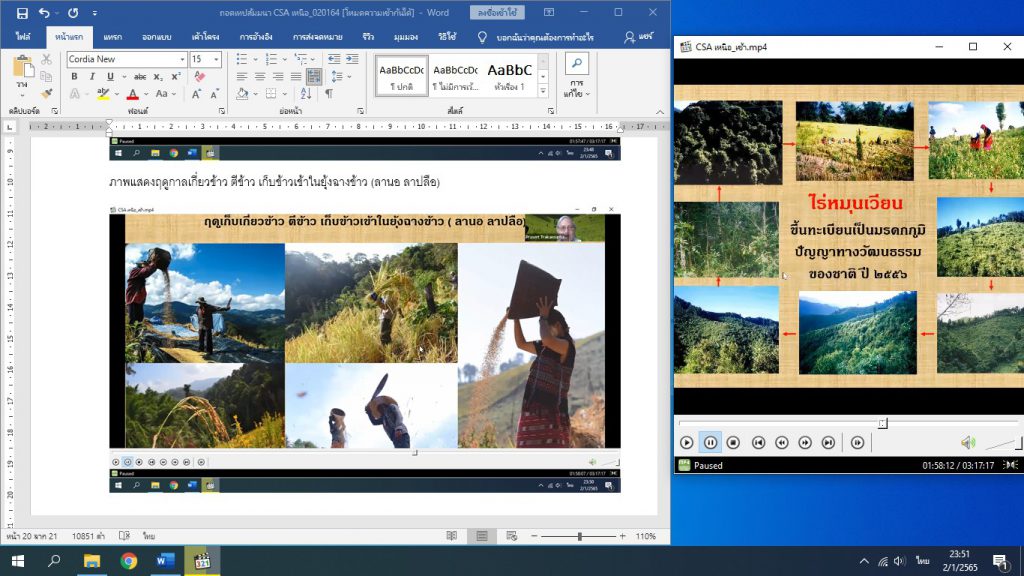Expand the font size 15 dropdown
This screenshot has width=1024, height=576.
click(216, 59)
